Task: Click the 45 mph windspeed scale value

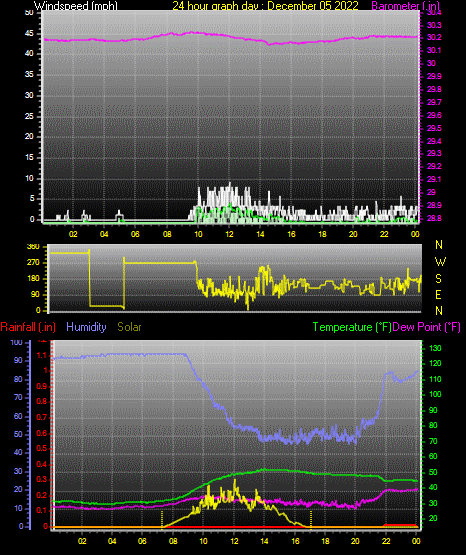Action: click(29, 34)
